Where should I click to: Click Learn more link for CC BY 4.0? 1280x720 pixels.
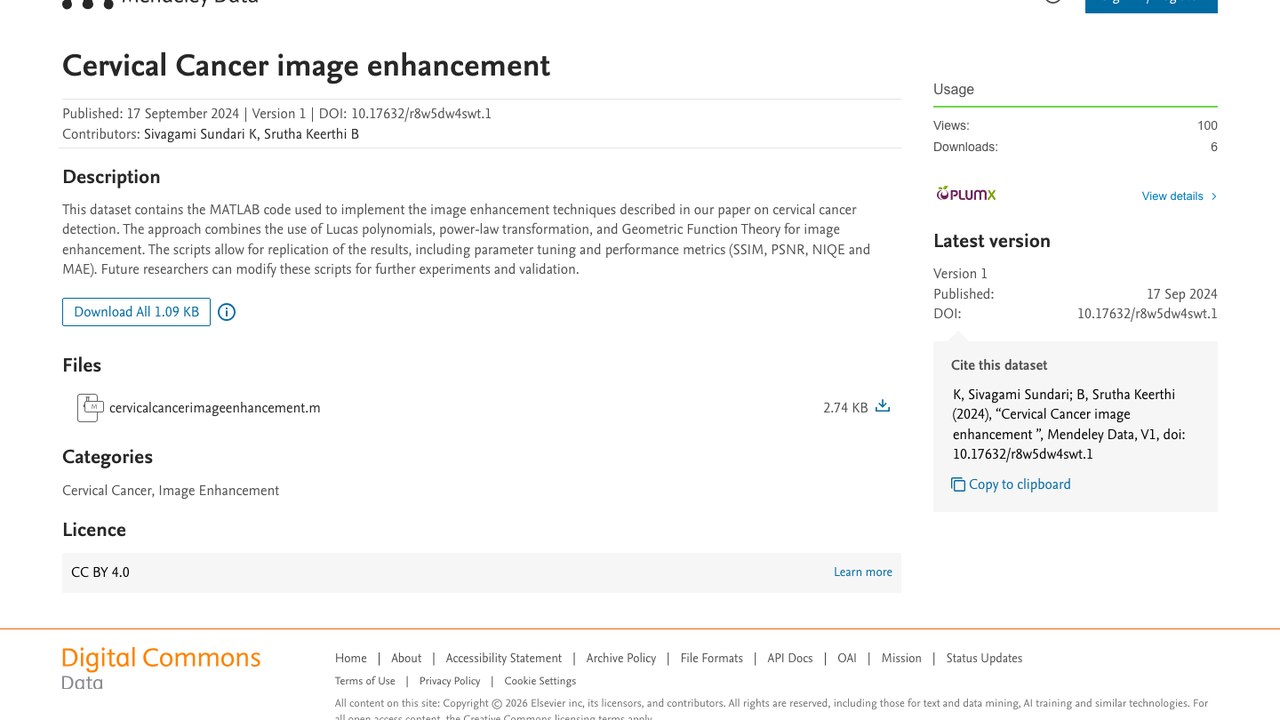coord(863,572)
